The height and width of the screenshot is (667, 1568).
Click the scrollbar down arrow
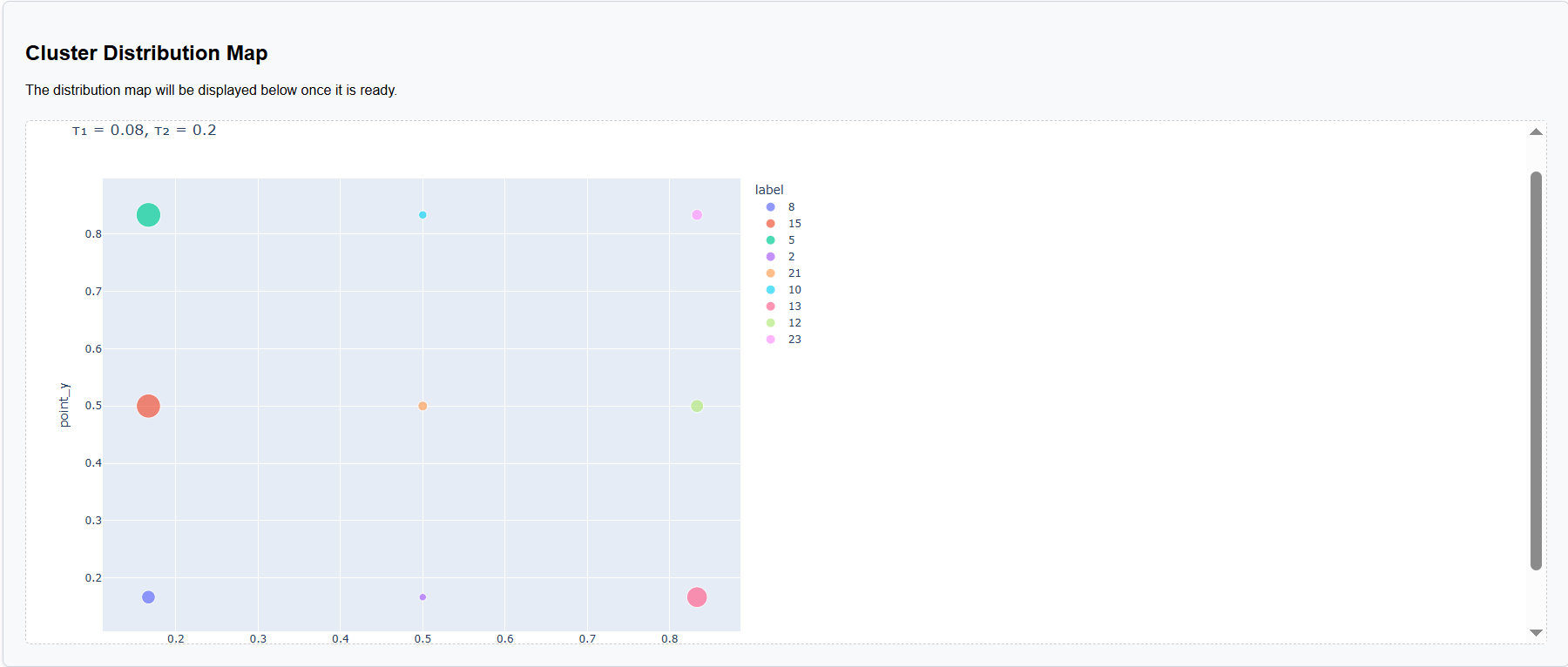point(1536,633)
